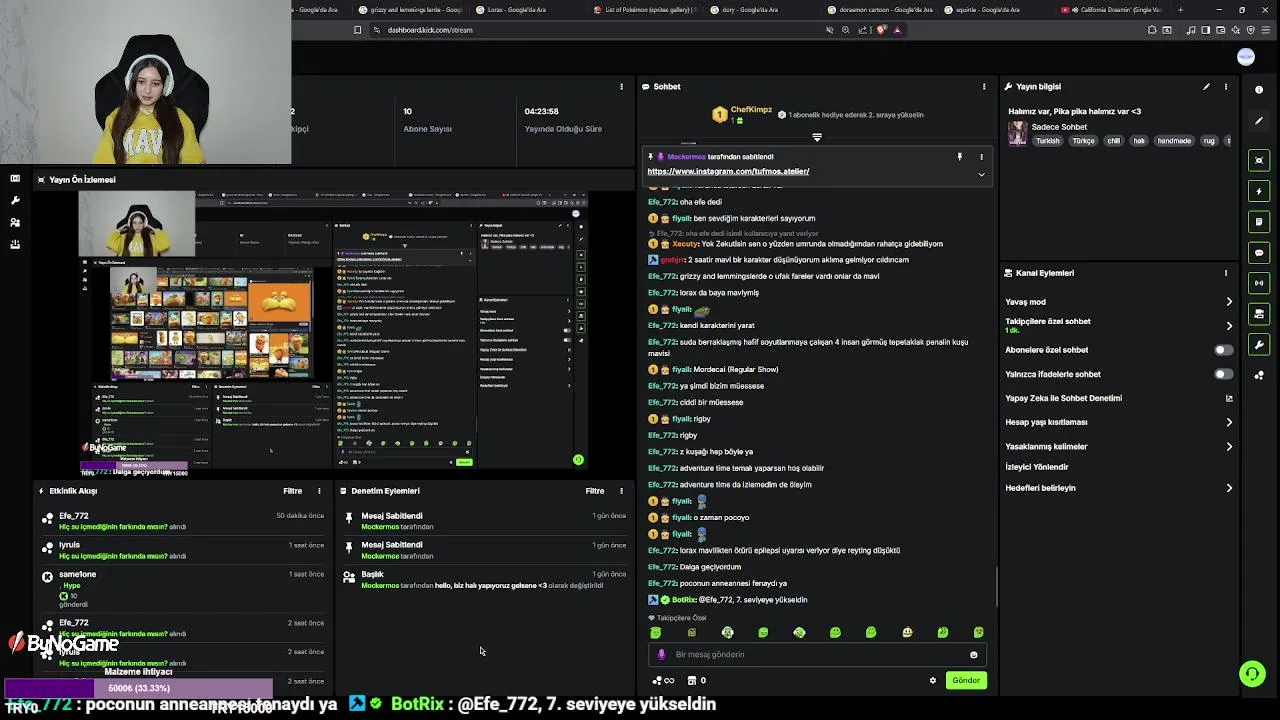1280x720 pixels.
Task: Click the left sidebar wrench icon
Action: (x=15, y=200)
